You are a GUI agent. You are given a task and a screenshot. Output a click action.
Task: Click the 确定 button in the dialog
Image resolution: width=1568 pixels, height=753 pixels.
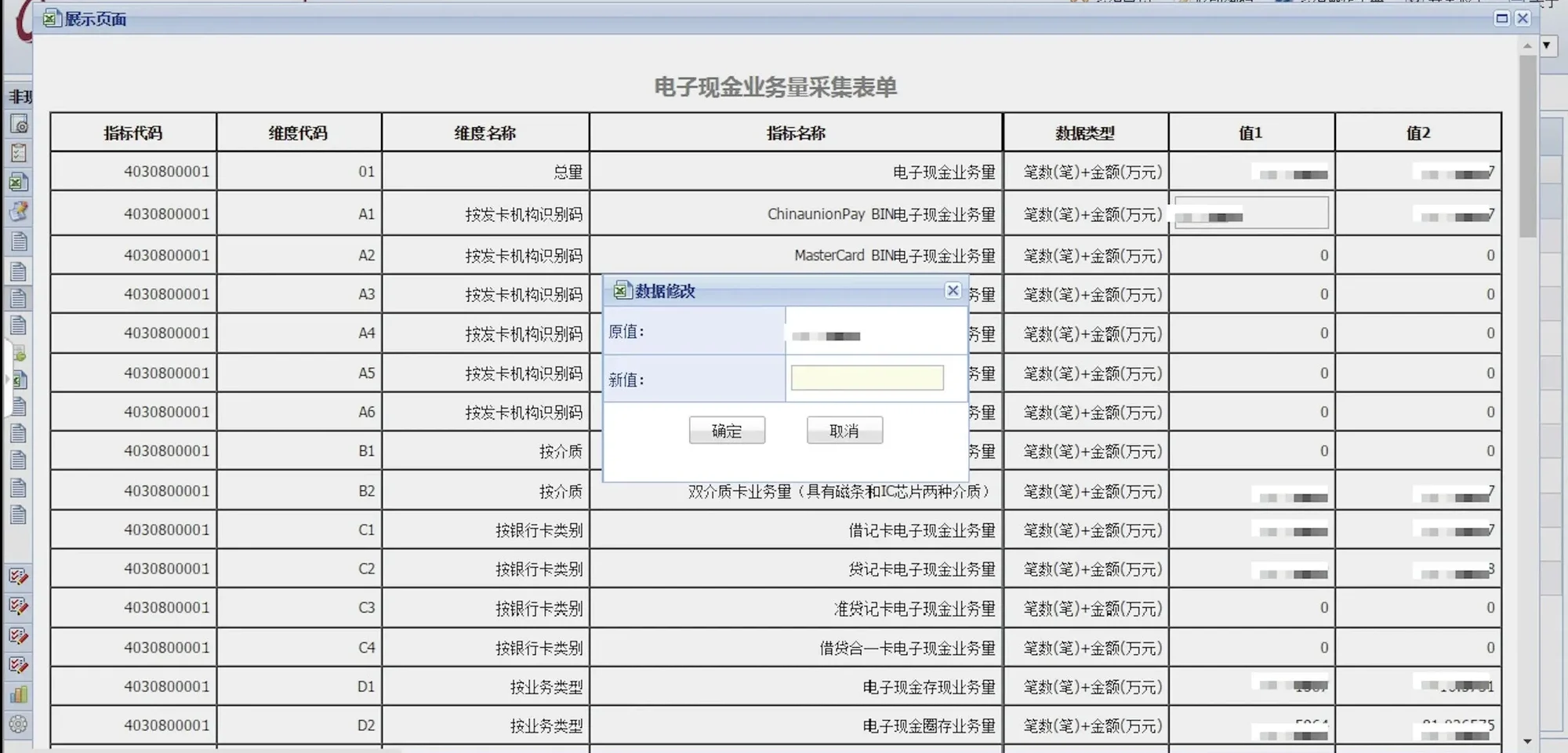[726, 431]
